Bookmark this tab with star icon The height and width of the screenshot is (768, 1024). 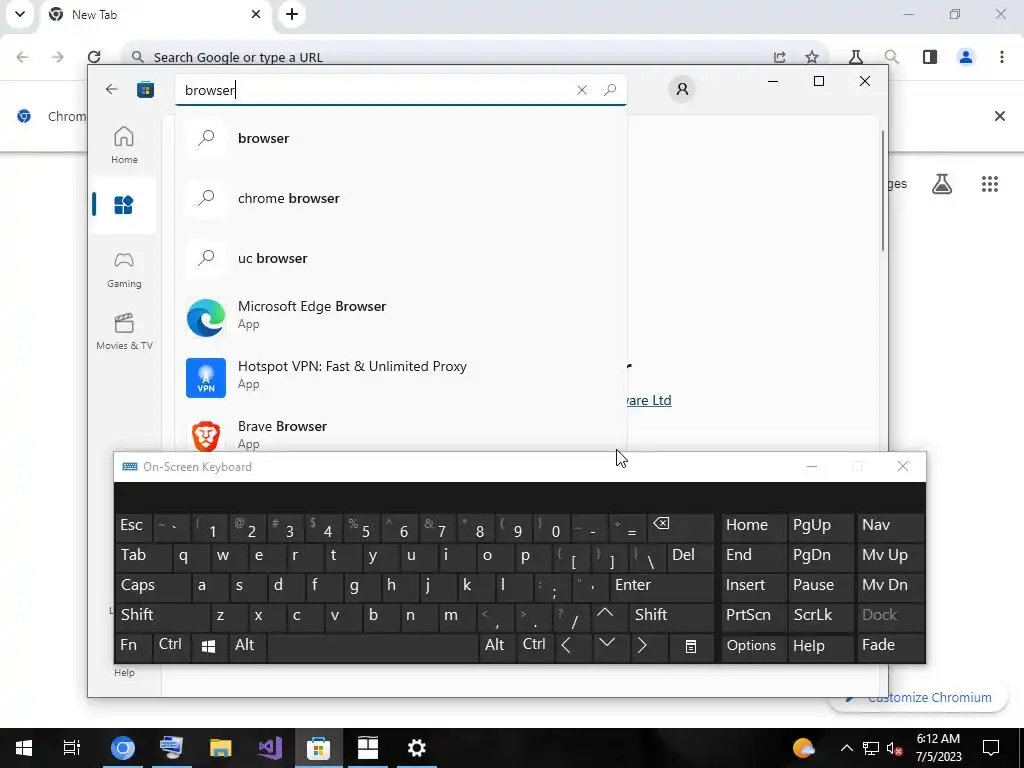(x=812, y=57)
